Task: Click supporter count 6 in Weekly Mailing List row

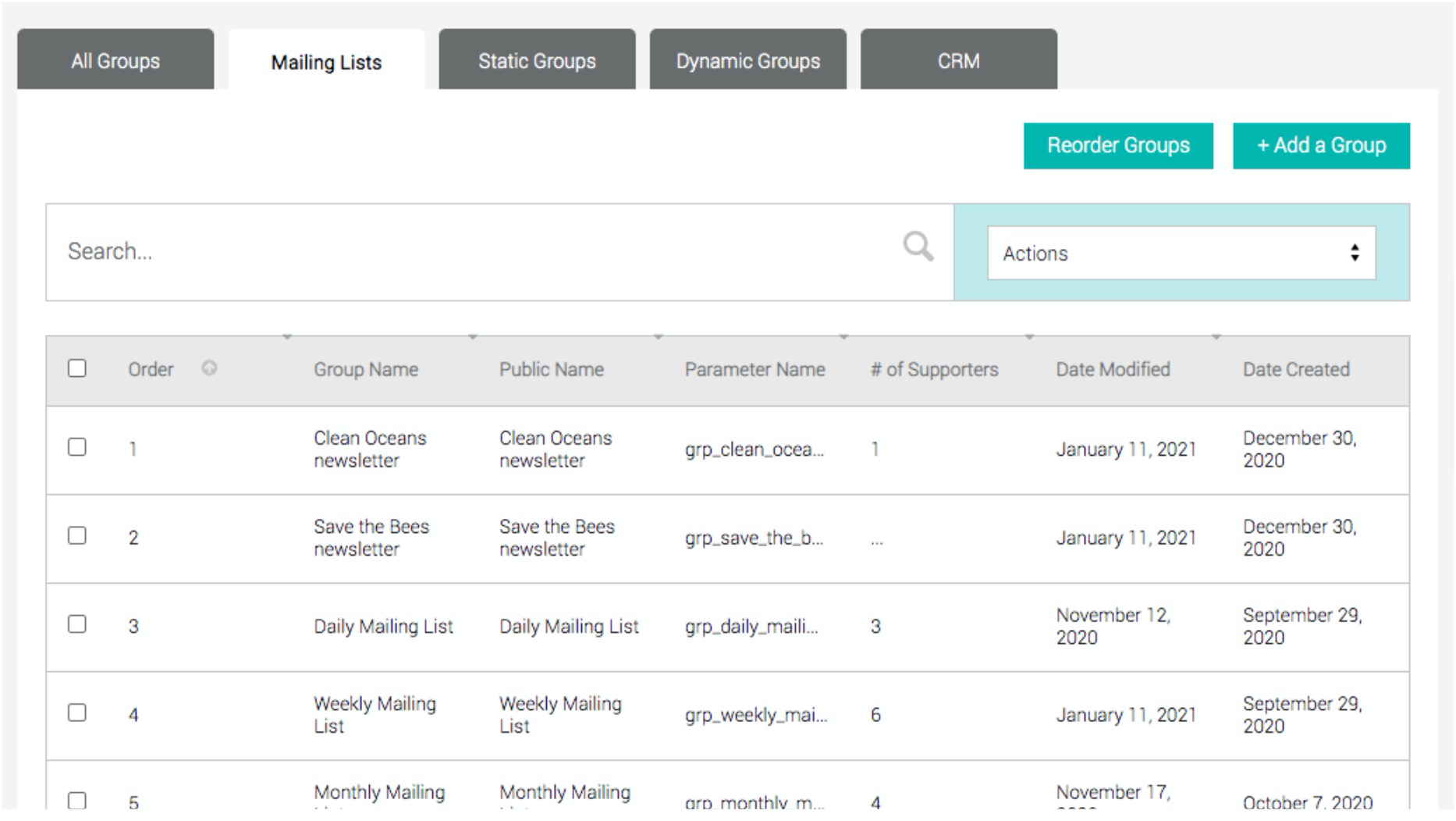Action: (x=875, y=715)
